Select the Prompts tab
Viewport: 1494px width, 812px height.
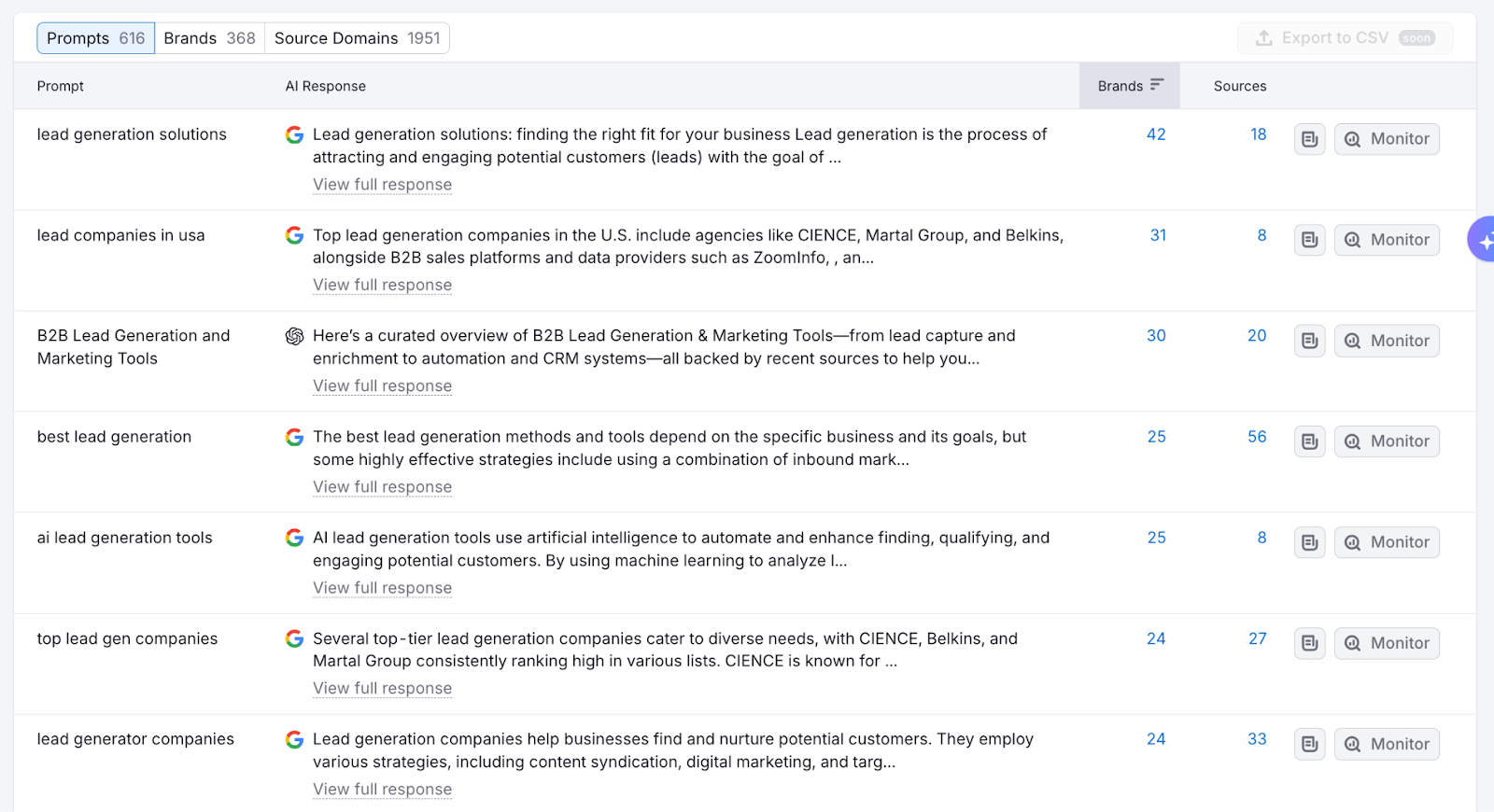[x=95, y=38]
